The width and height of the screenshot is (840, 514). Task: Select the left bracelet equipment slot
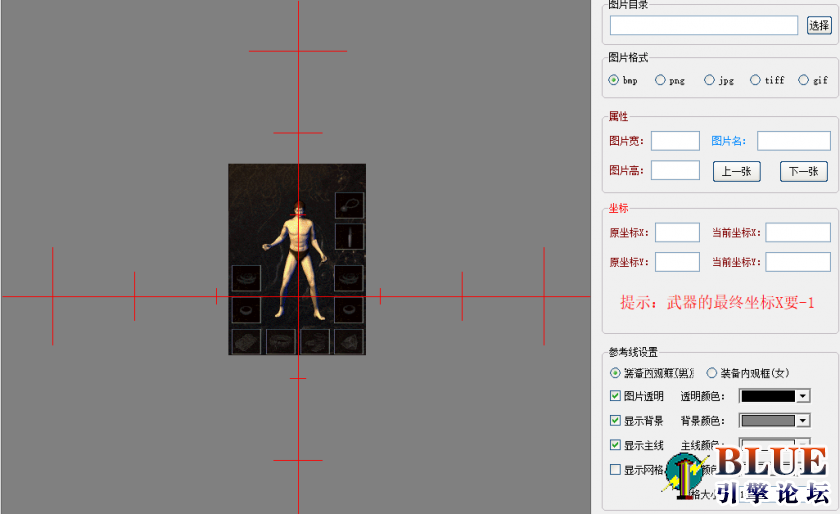(x=246, y=278)
